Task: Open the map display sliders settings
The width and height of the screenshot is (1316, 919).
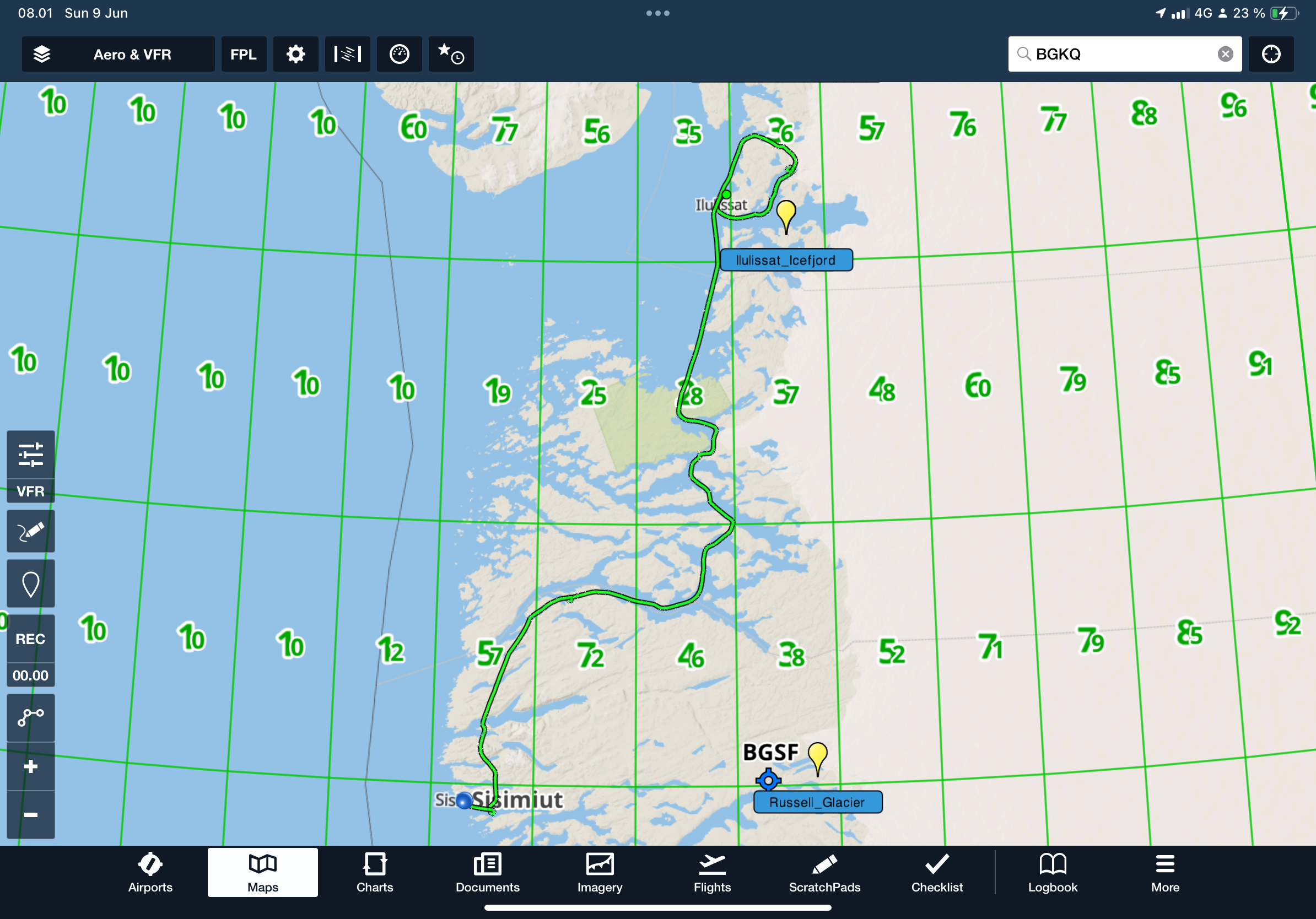Action: point(30,455)
